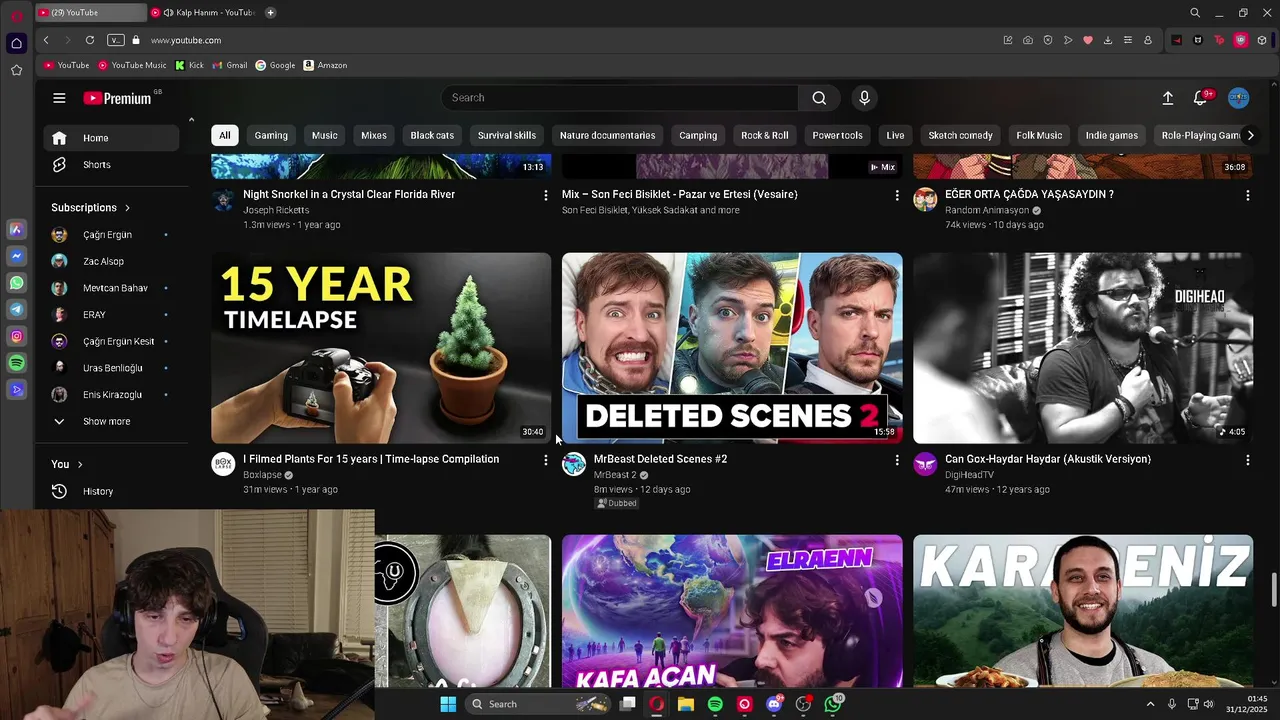
Task: Open the upload video icon
Action: pos(1167,98)
